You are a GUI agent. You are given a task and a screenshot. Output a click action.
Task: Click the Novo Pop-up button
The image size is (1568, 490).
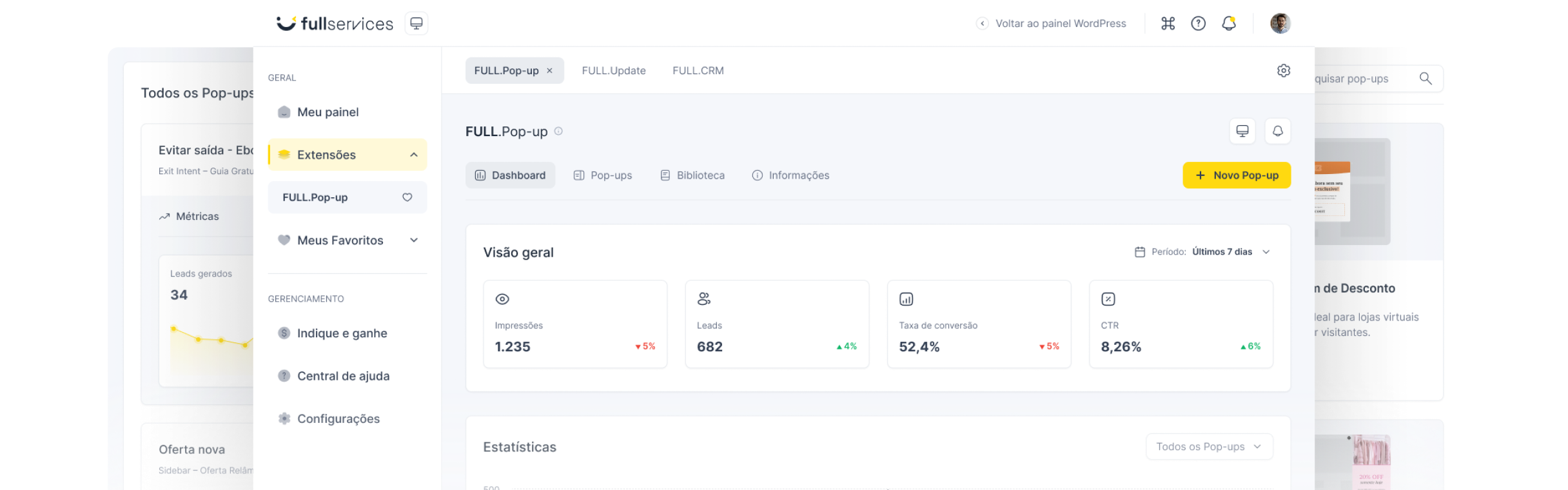1236,175
